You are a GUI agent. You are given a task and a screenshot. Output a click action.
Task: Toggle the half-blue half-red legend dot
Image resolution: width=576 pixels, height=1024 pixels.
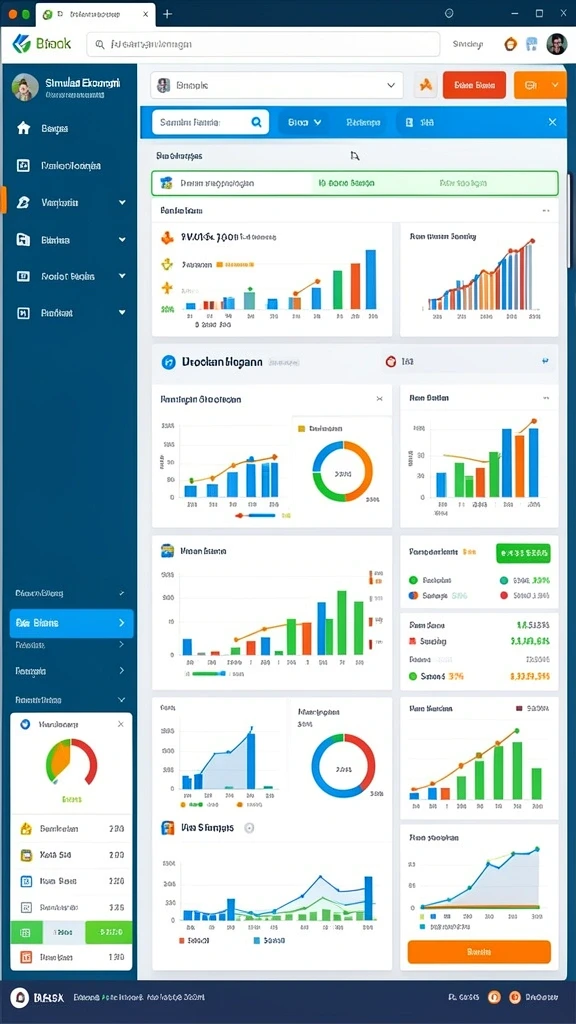[x=413, y=595]
